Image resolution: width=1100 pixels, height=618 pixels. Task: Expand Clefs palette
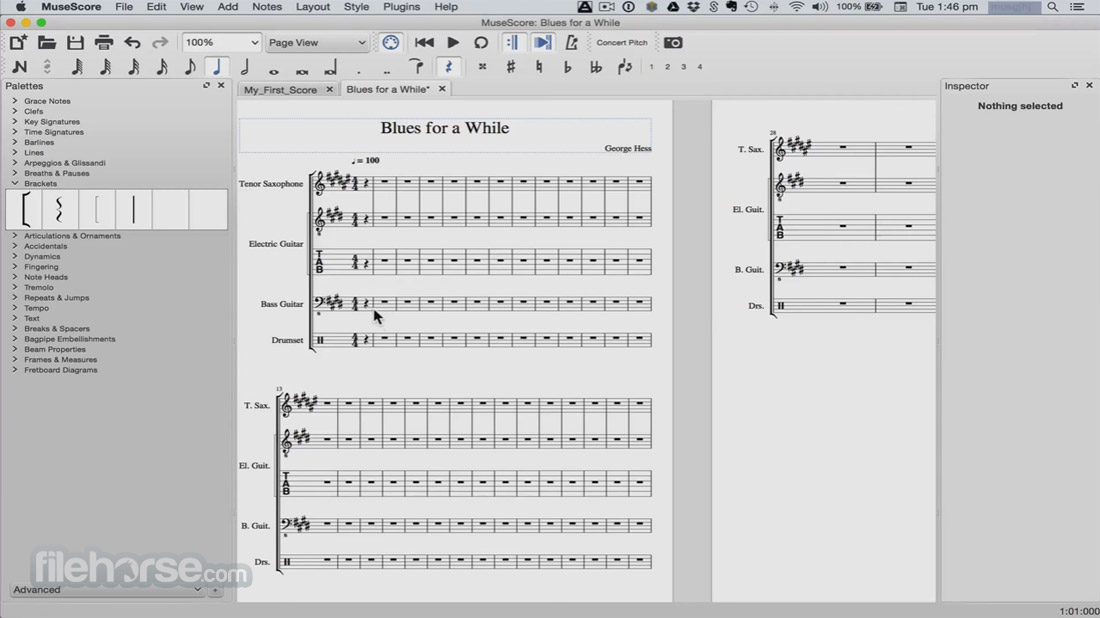click(x=15, y=111)
